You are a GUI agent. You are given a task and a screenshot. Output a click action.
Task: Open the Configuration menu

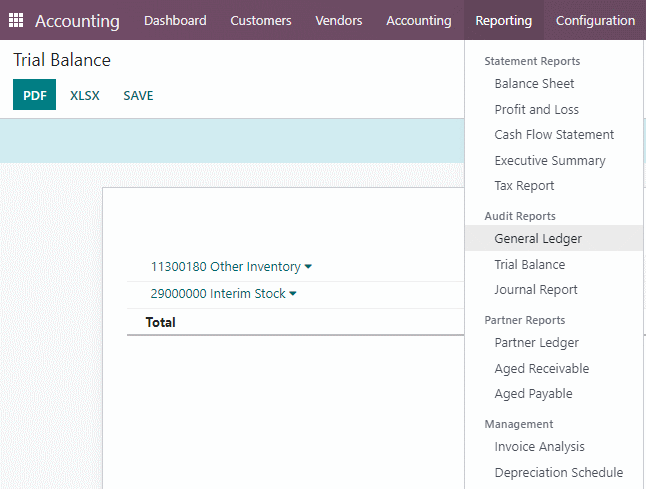595,20
